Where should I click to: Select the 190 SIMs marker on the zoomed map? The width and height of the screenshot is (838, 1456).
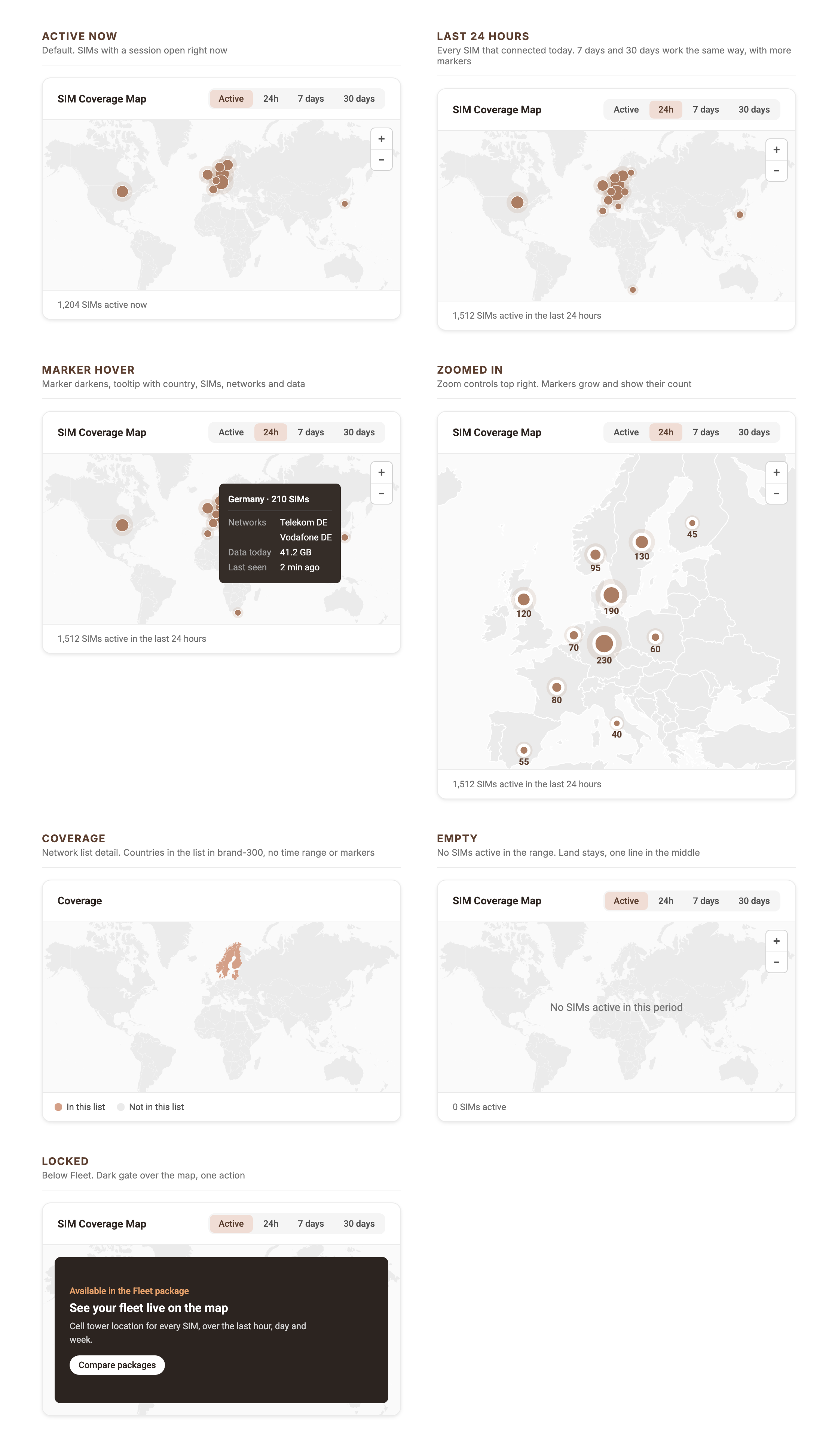click(x=611, y=595)
